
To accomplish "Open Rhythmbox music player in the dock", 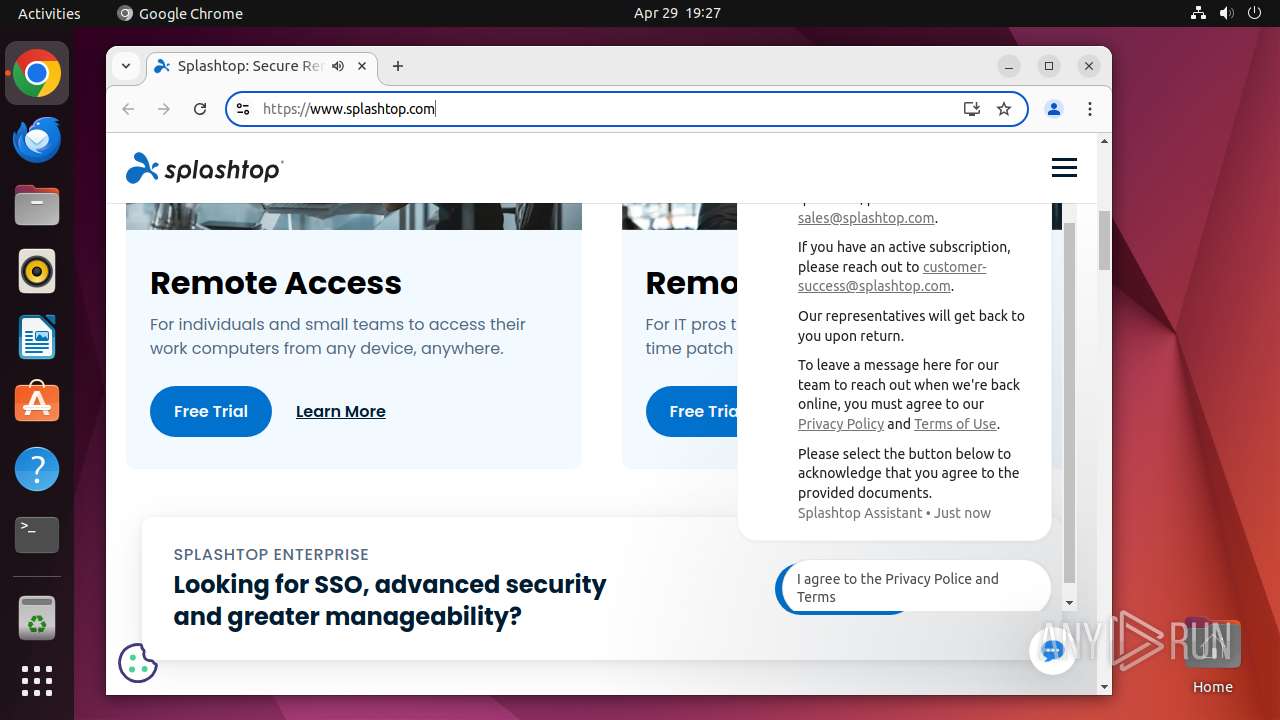I will tap(37, 272).
